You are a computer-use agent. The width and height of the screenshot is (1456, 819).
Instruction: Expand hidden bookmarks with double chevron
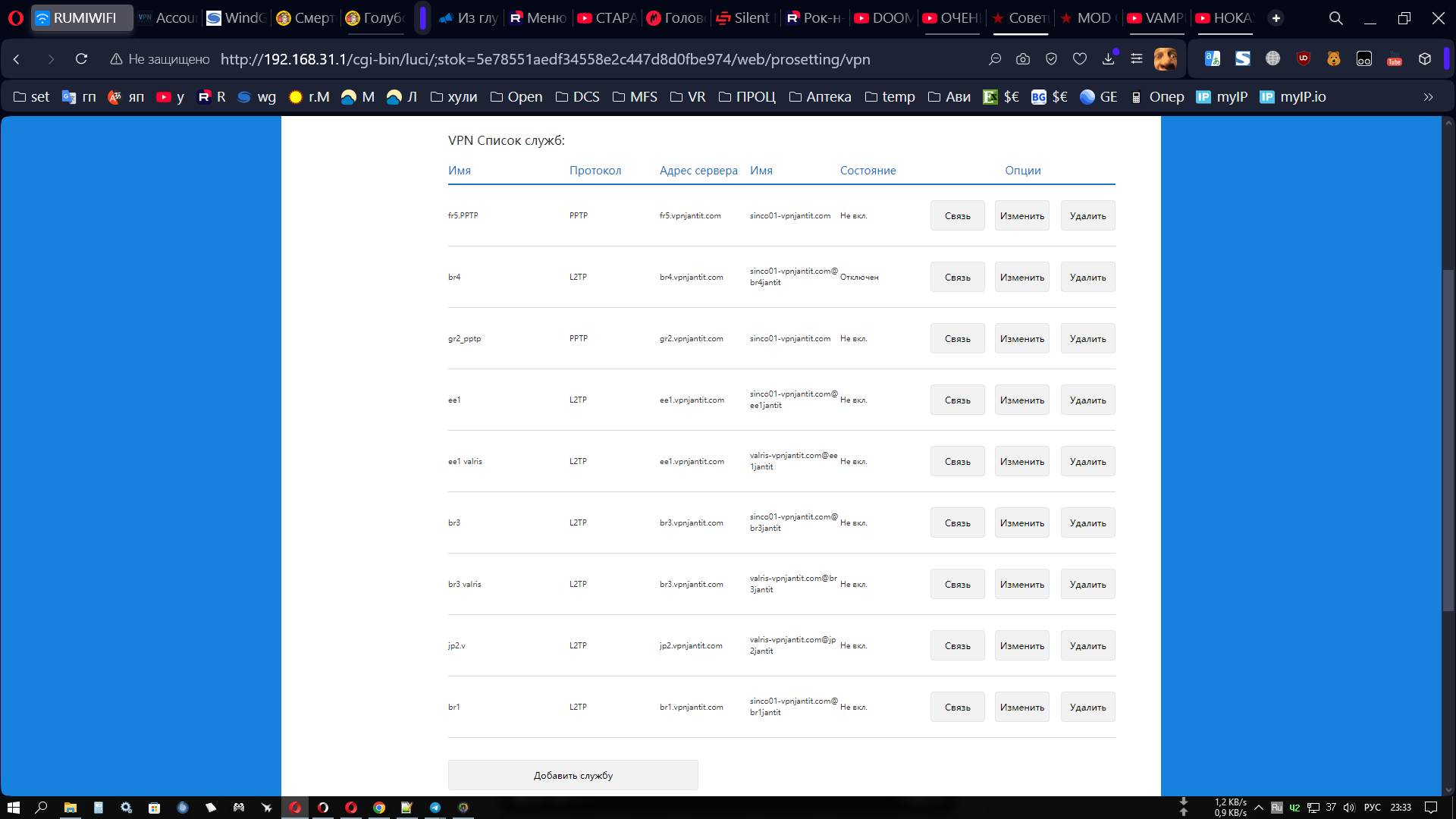1428,97
